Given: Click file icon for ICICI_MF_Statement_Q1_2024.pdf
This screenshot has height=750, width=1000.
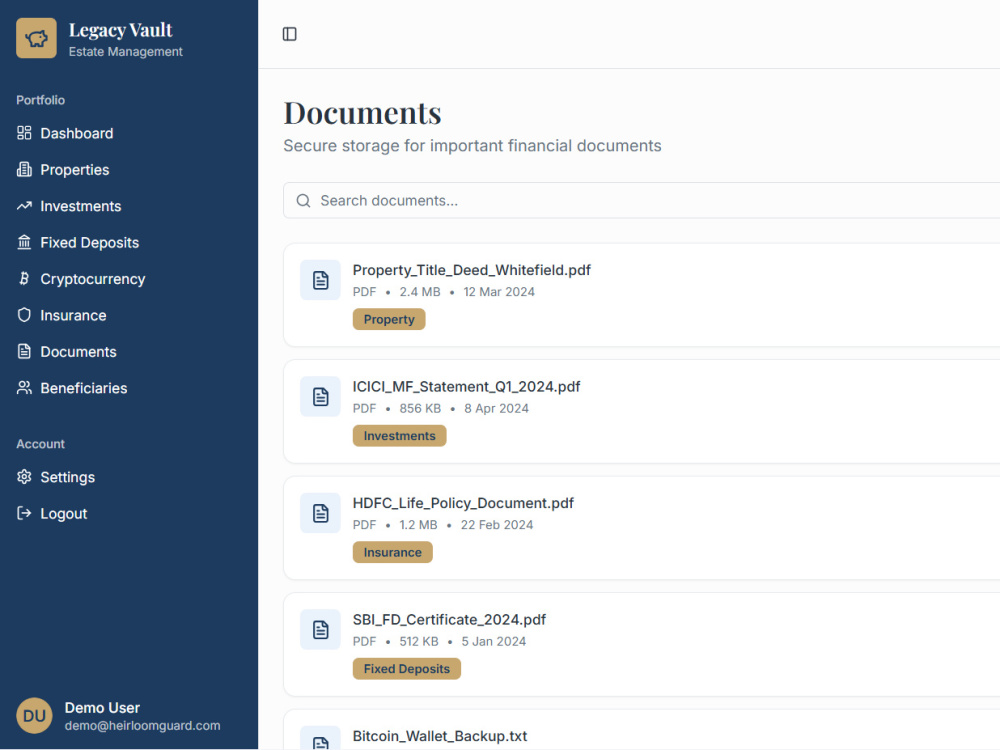Looking at the screenshot, I should 320,397.
